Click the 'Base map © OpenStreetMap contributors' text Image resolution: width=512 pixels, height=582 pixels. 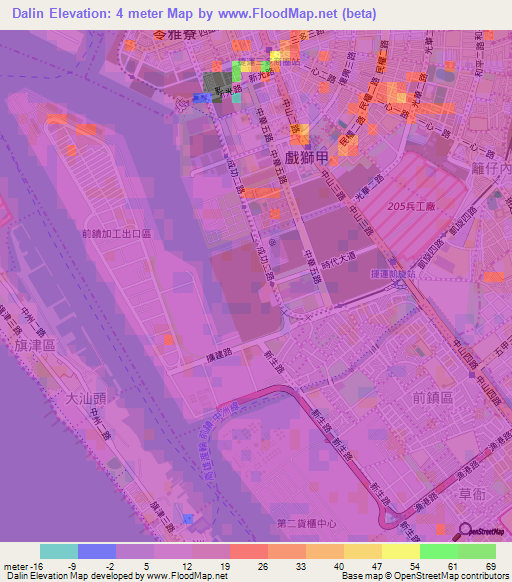point(425,576)
